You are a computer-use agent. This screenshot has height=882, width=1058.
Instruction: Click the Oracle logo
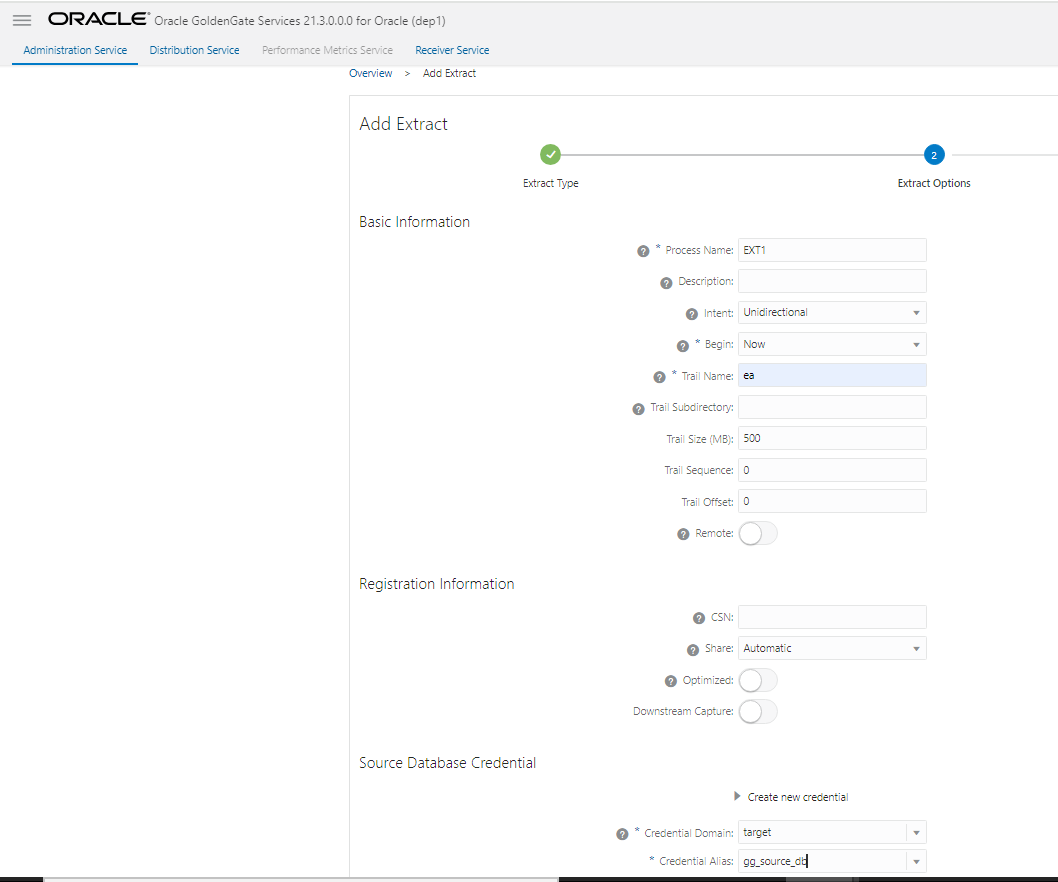pos(99,19)
